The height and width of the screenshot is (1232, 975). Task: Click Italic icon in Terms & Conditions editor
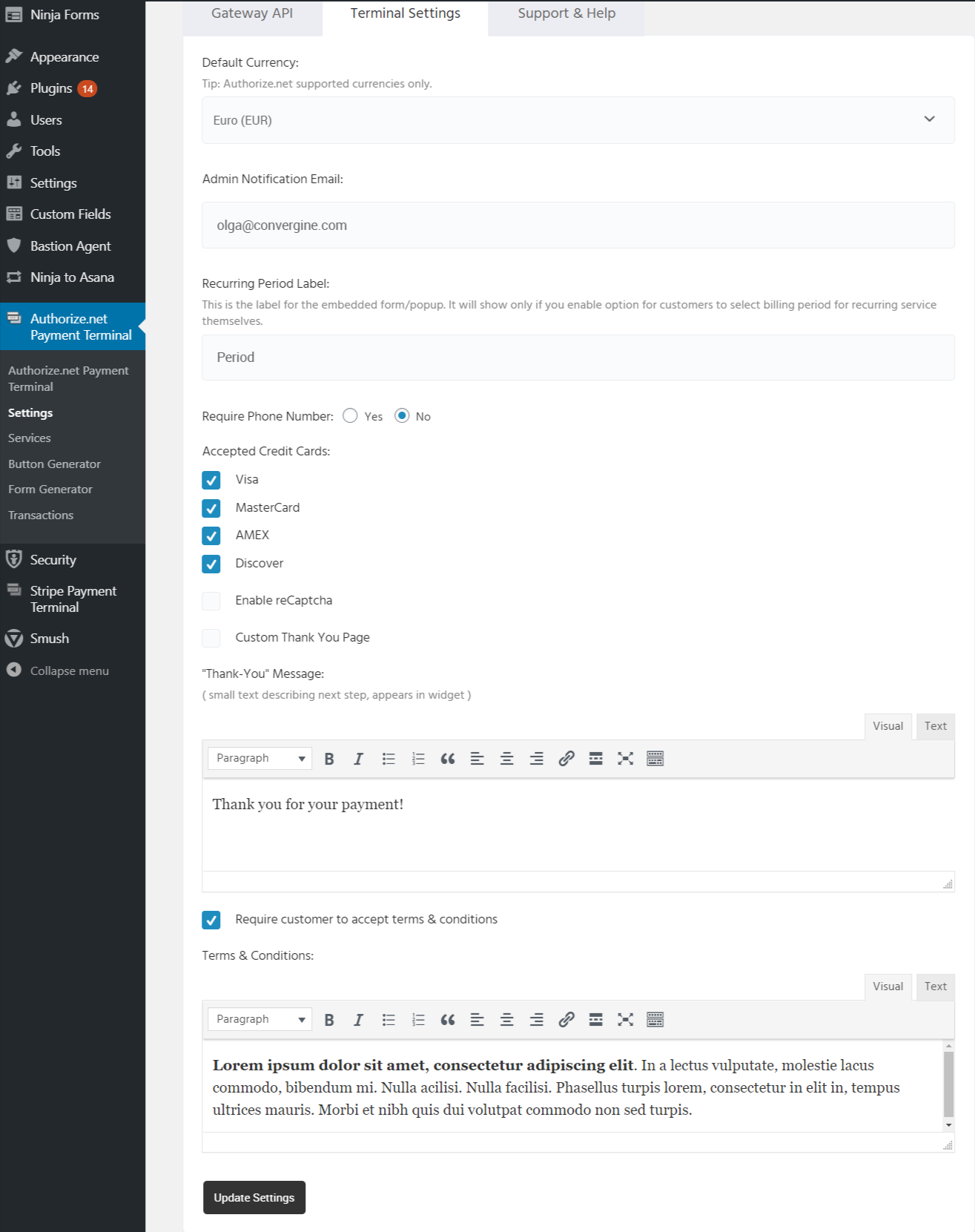tap(358, 1020)
